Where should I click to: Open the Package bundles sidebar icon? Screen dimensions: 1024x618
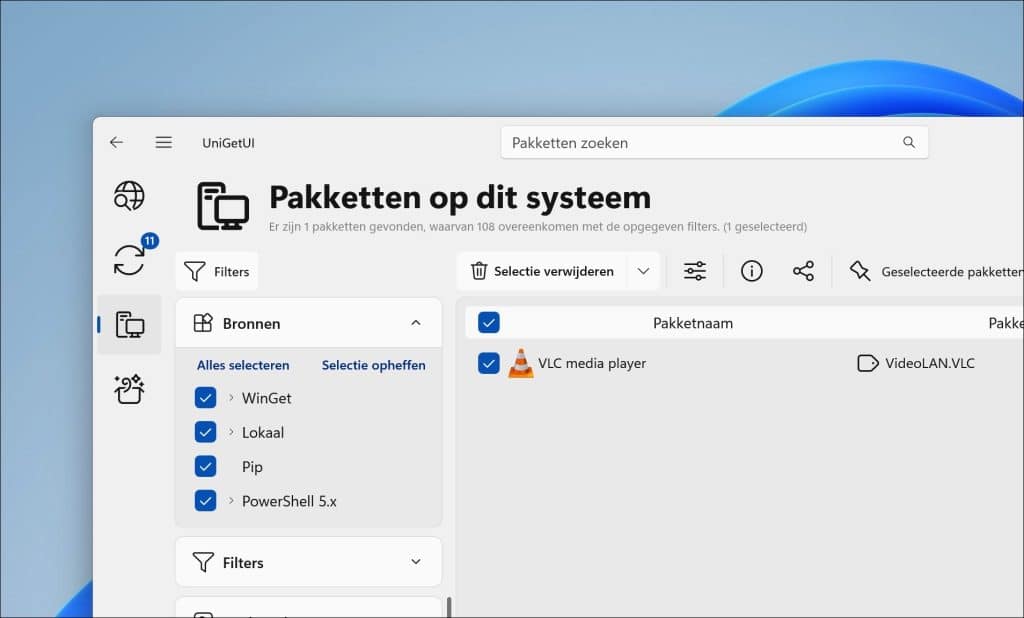[130, 388]
